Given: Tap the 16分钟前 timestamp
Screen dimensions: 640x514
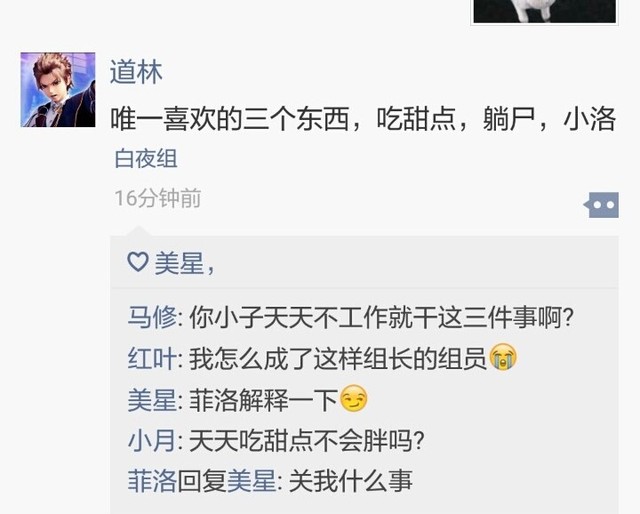Looking at the screenshot, I should pyautogui.click(x=158, y=198).
